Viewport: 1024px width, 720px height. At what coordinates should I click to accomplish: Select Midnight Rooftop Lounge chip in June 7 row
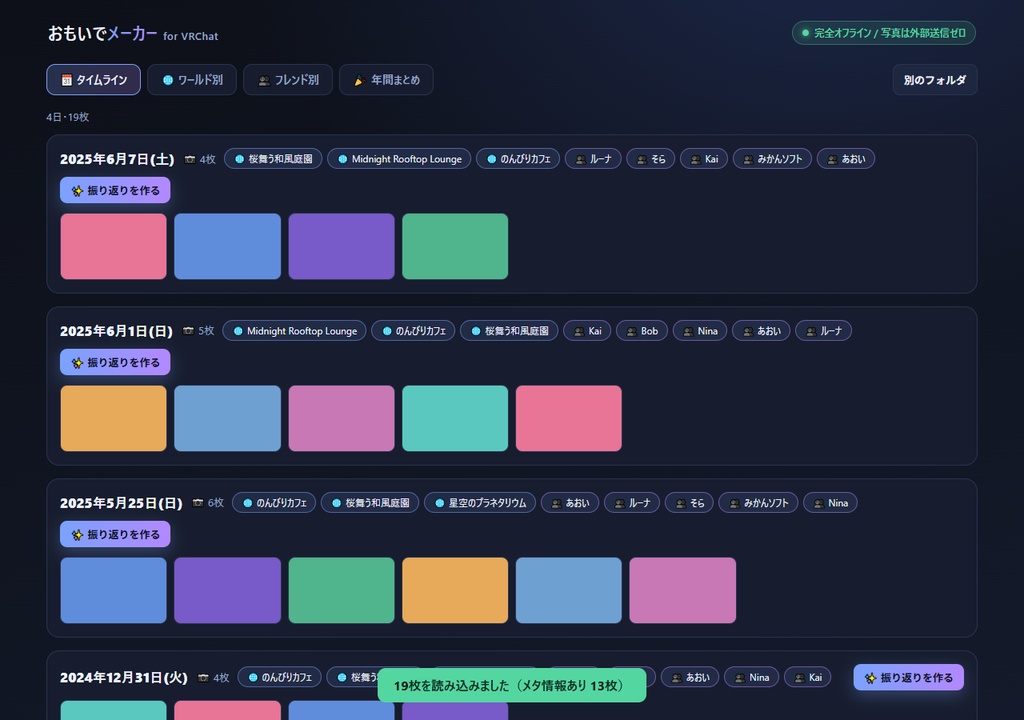tap(399, 159)
